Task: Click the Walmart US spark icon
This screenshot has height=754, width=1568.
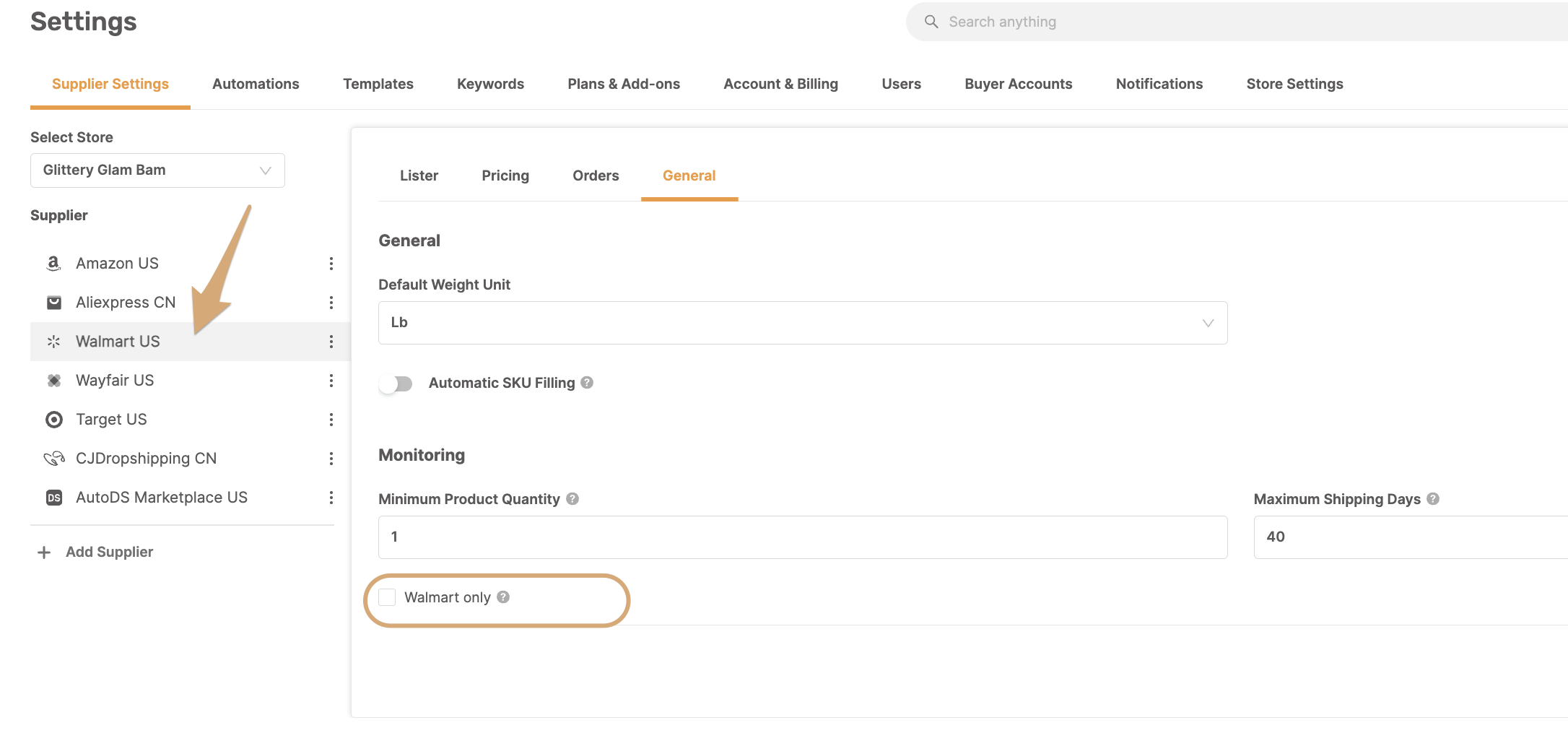Action: 54,342
